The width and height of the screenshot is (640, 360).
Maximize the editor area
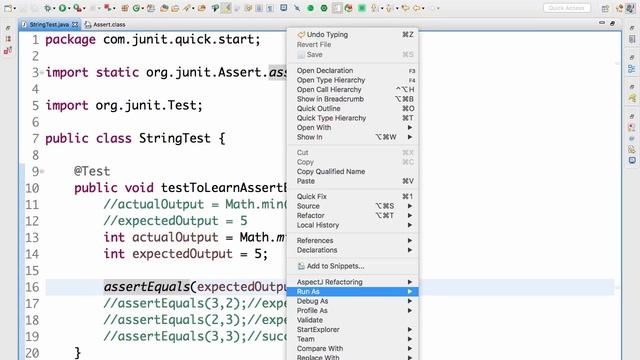612,23
